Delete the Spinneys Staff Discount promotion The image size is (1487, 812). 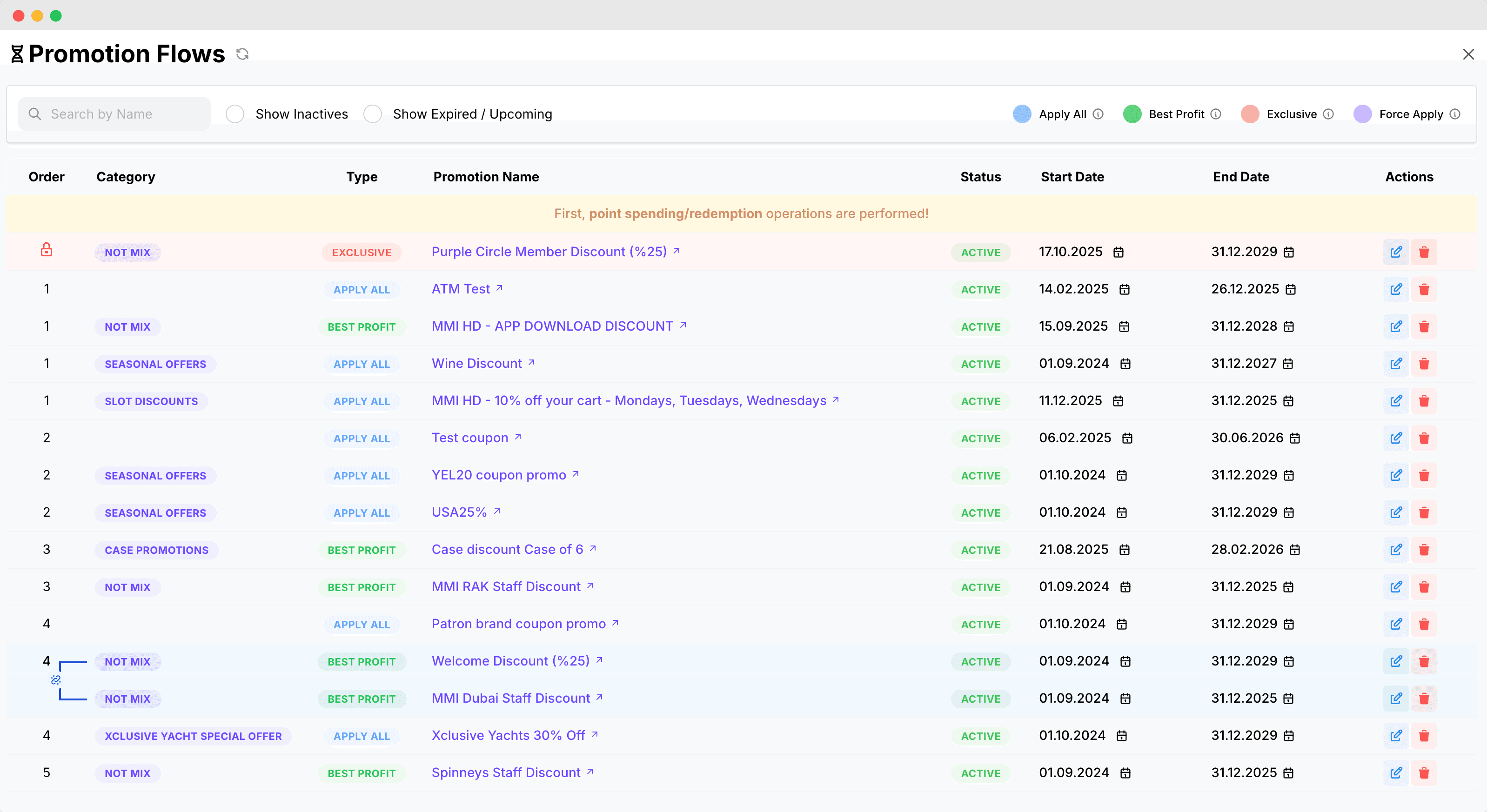[x=1424, y=773]
